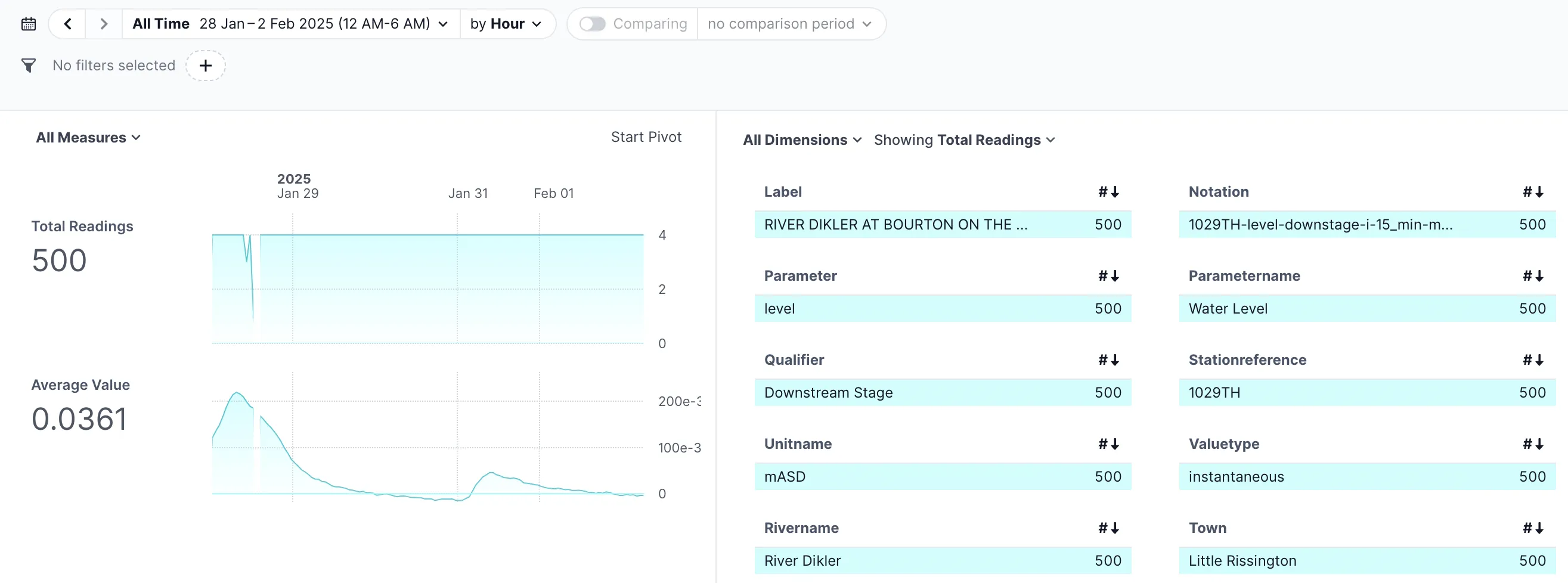Sort the Notation table by count arrow

1533,192
